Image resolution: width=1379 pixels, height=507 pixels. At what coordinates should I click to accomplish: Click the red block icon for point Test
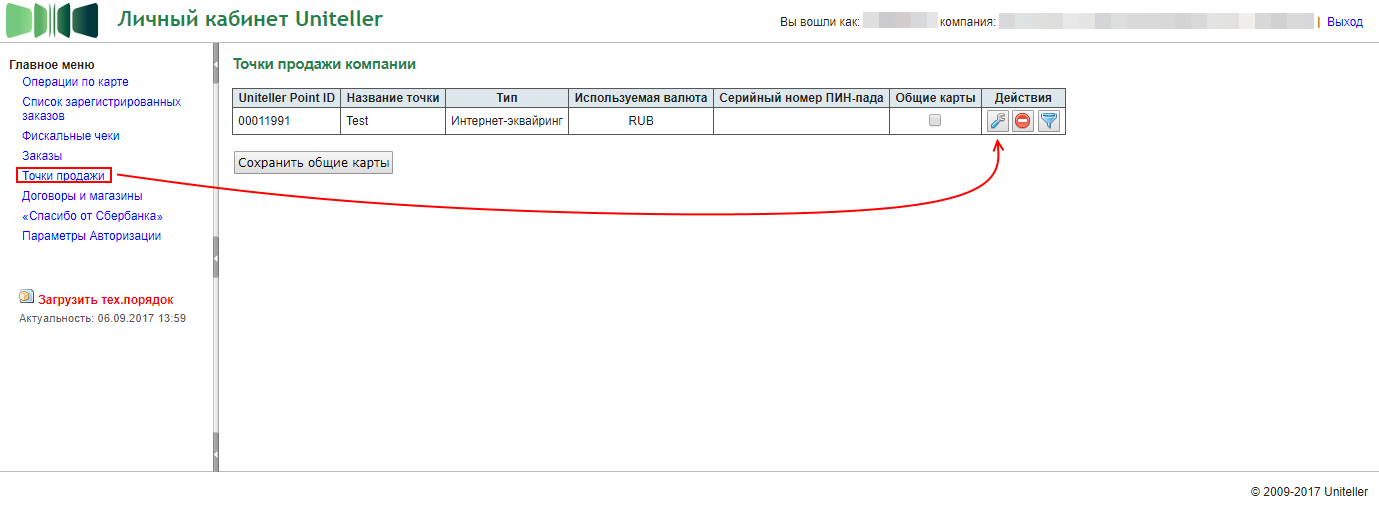click(1022, 122)
